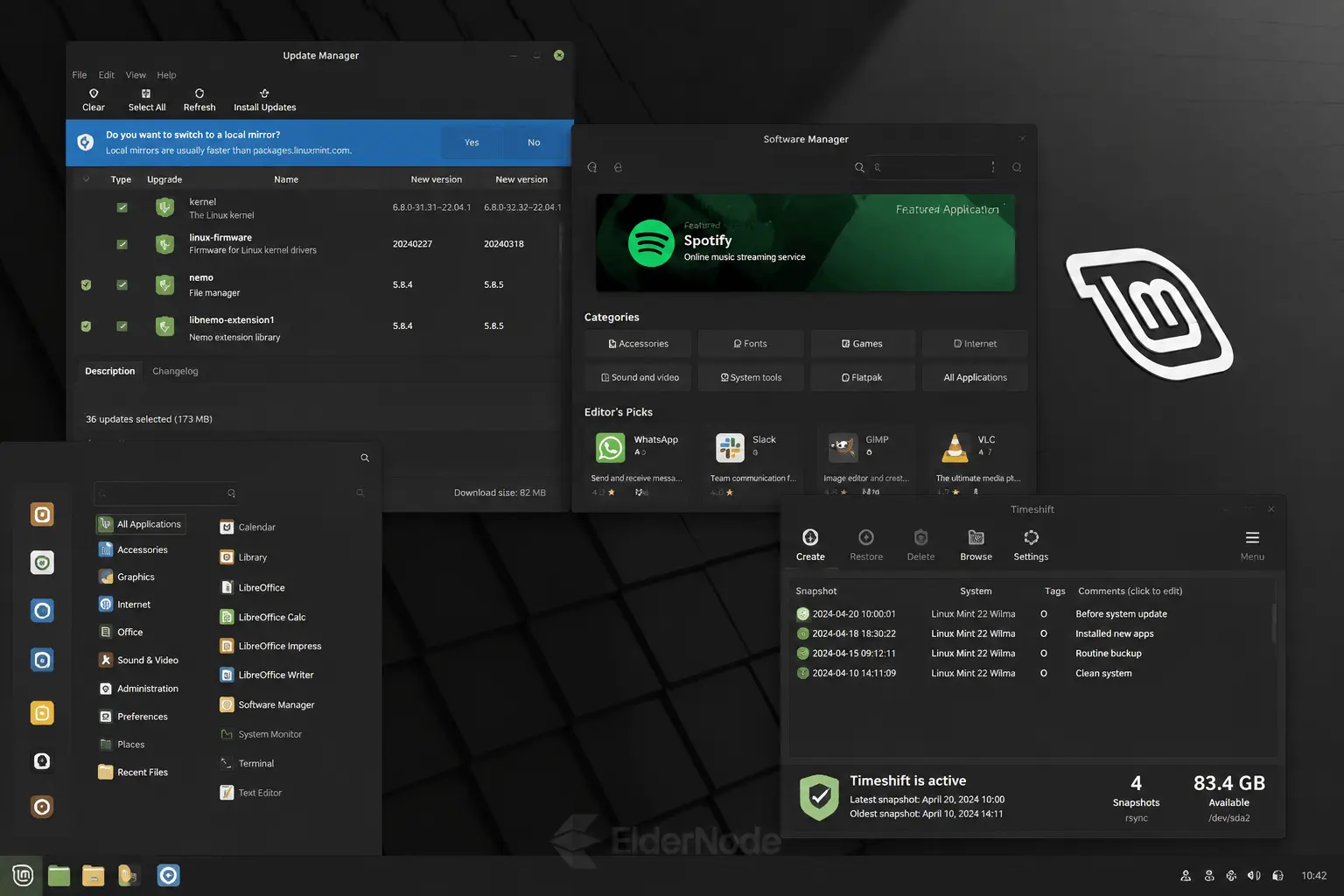Viewport: 1344px width, 896px height.
Task: Click the Type column header
Action: [x=121, y=179]
